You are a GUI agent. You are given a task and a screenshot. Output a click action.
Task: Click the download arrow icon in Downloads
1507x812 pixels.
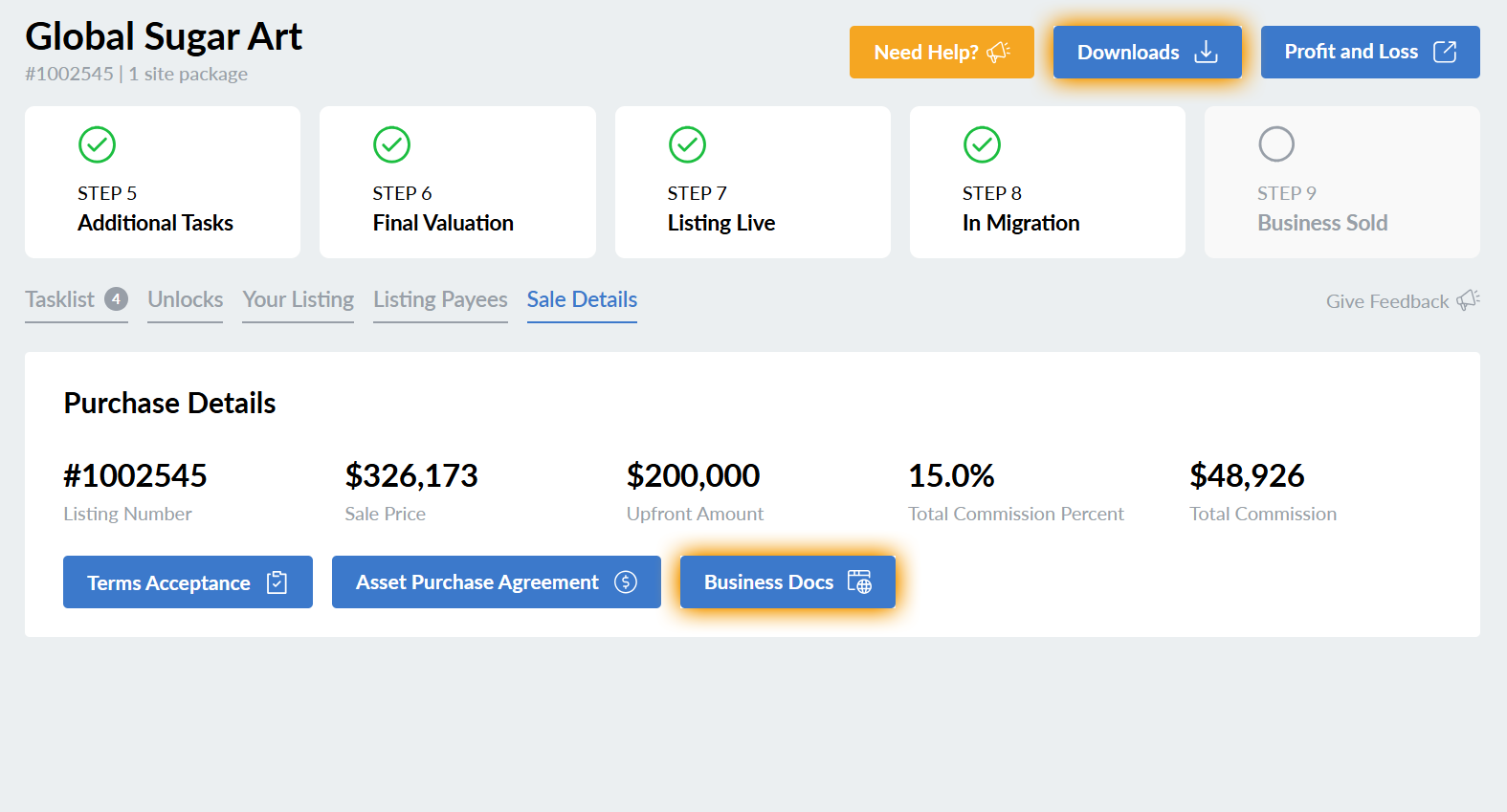[1206, 52]
